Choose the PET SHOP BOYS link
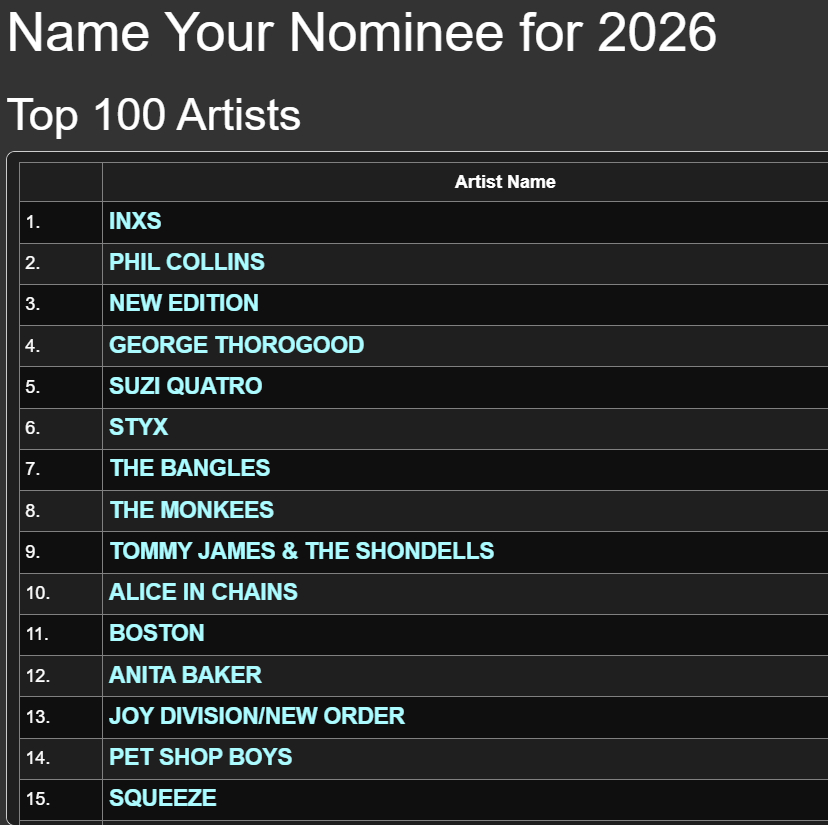 tap(201, 757)
